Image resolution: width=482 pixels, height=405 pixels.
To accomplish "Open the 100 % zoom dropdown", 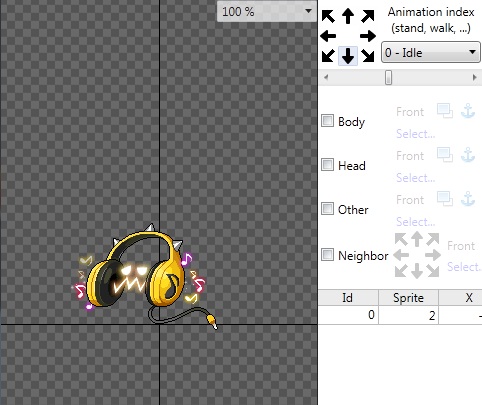I will tap(267, 12).
